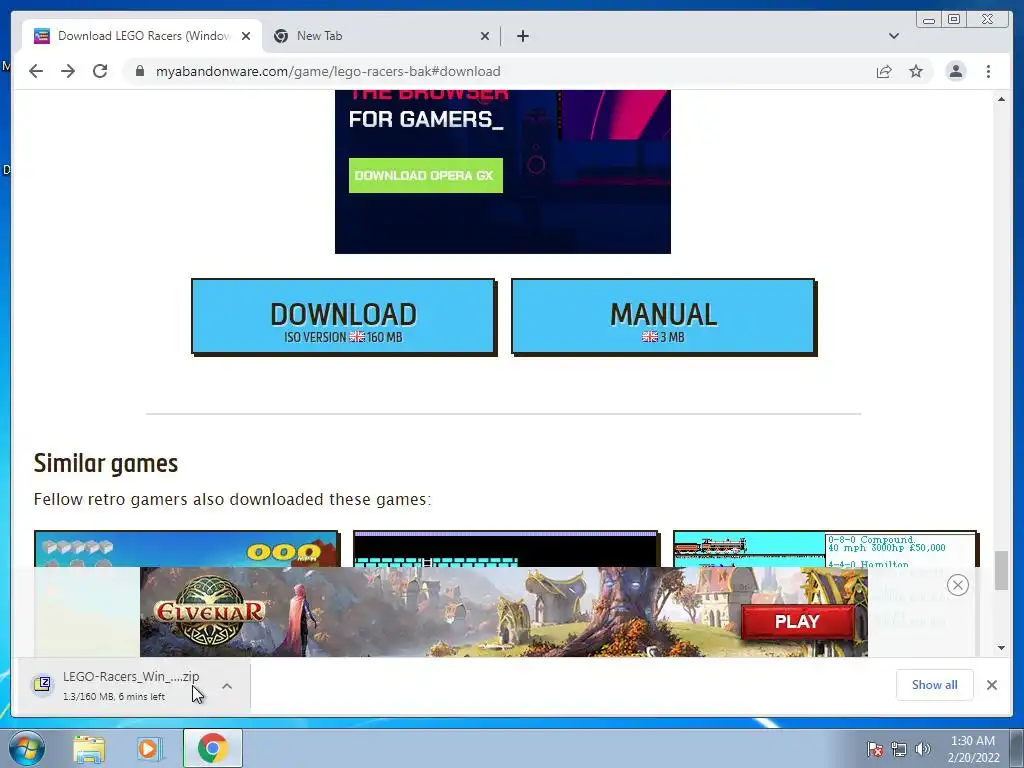Launch Windows Media Player from taskbar

(149, 749)
